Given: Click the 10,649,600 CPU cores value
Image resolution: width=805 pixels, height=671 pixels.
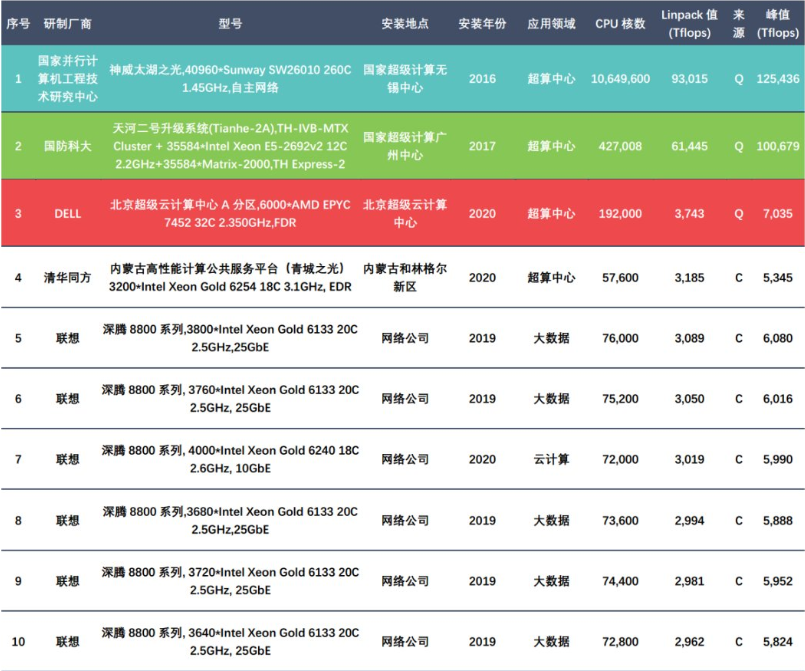Looking at the screenshot, I should pyautogui.click(x=620, y=79).
